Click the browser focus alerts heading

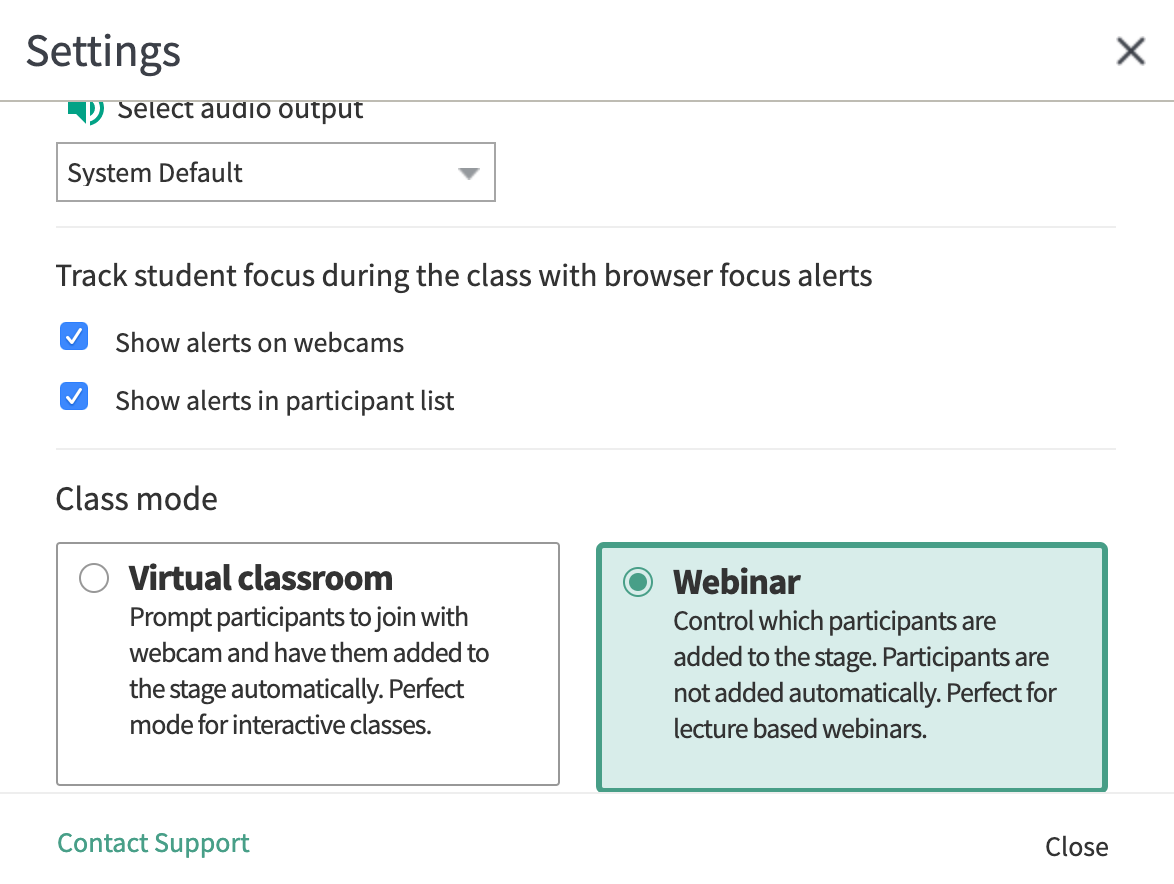coord(464,276)
